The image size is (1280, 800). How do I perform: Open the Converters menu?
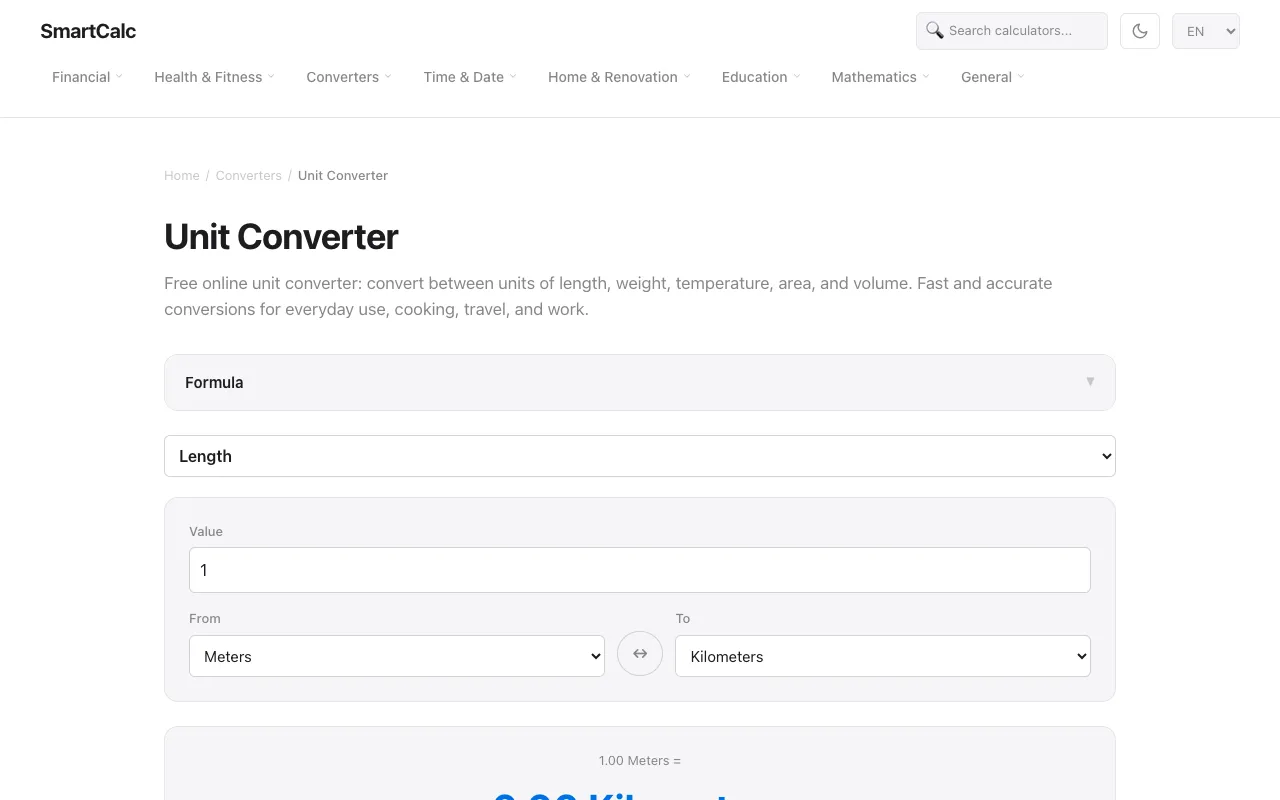[349, 77]
